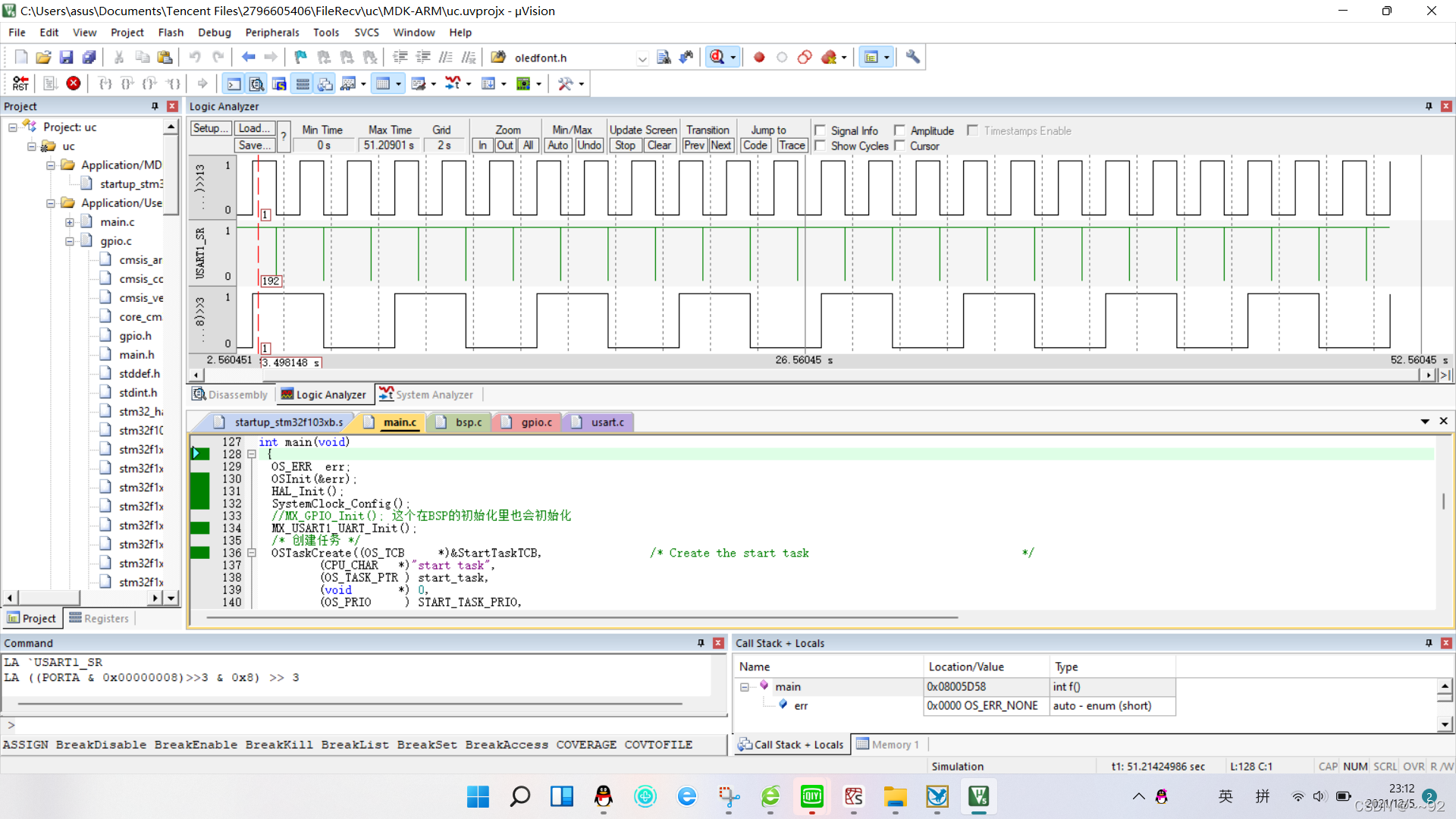Open Toolbox with the hammer-wrench icon
This screenshot has width=1456, height=819.
click(565, 83)
